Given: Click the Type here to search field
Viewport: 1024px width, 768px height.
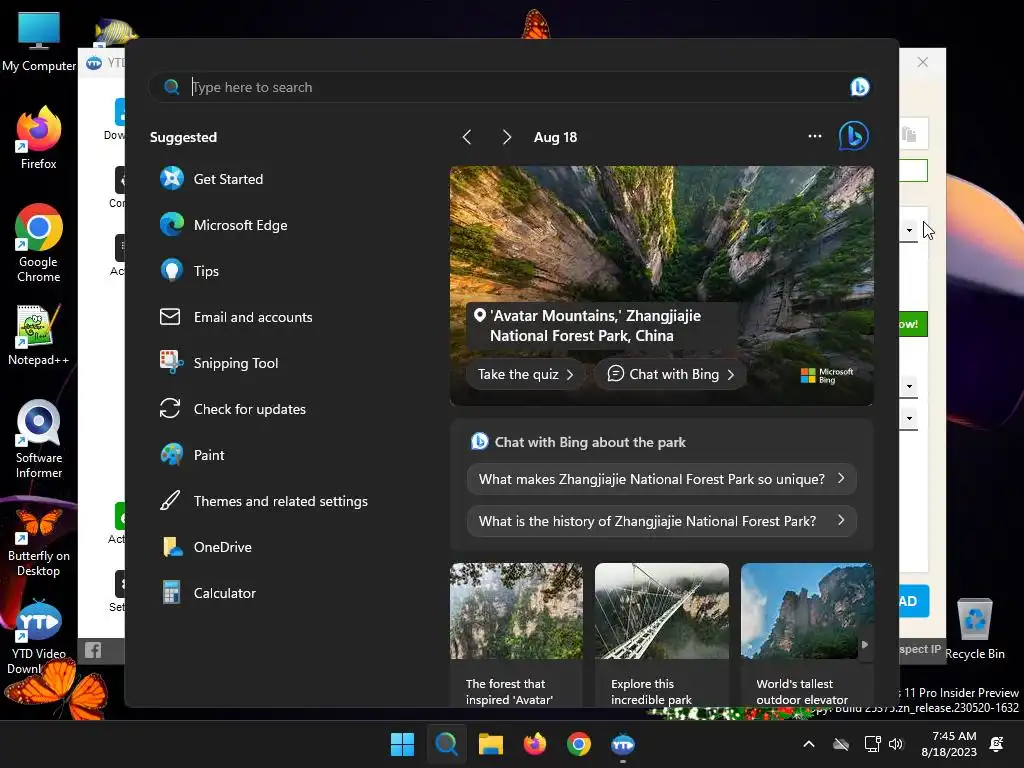Looking at the screenshot, I should pyautogui.click(x=509, y=87).
